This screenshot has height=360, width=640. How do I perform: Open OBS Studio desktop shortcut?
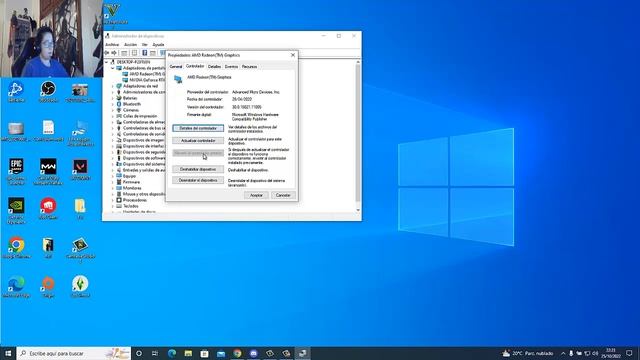pos(48,91)
